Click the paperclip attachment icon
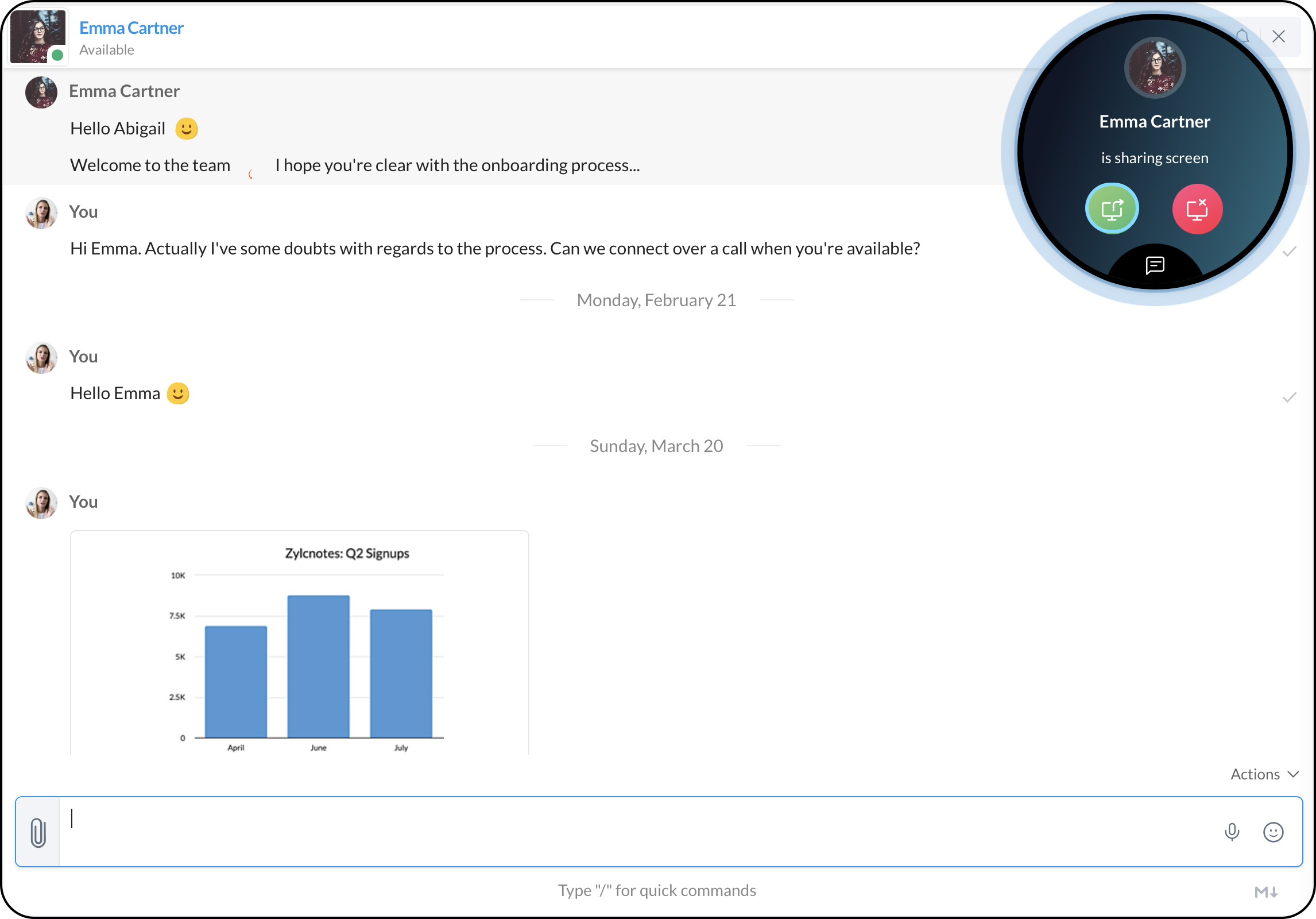The image size is (1316, 919). (x=38, y=832)
